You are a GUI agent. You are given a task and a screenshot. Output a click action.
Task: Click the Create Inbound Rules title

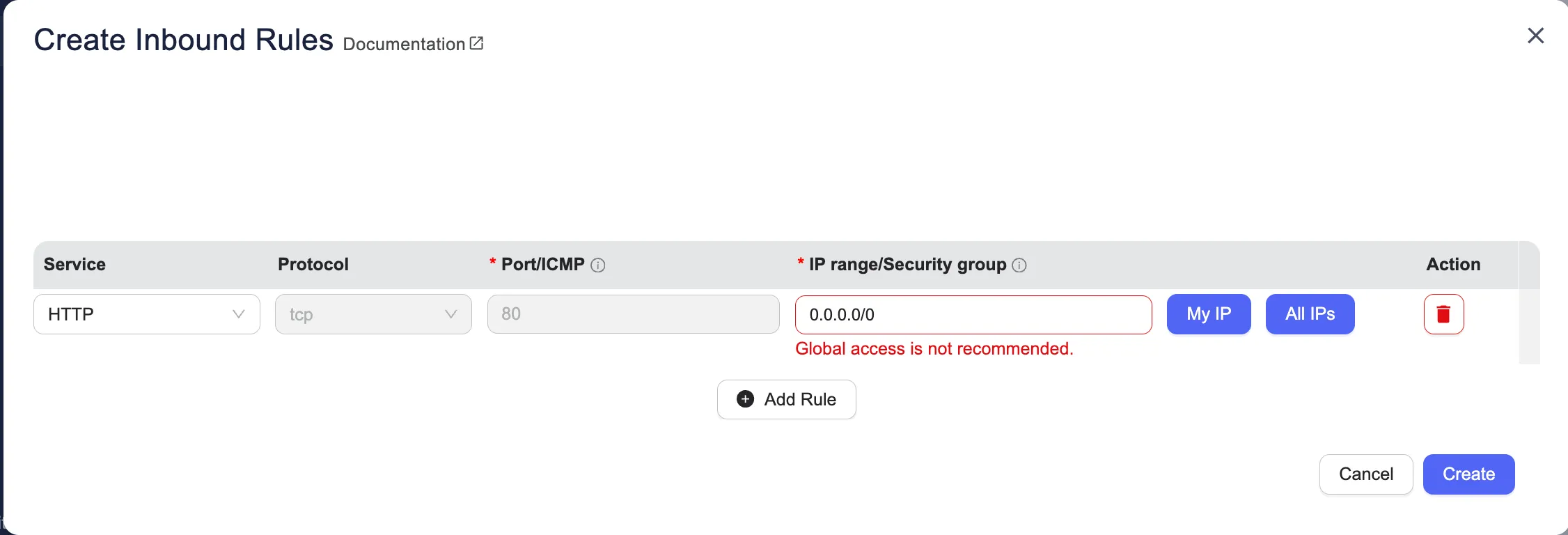tap(184, 40)
